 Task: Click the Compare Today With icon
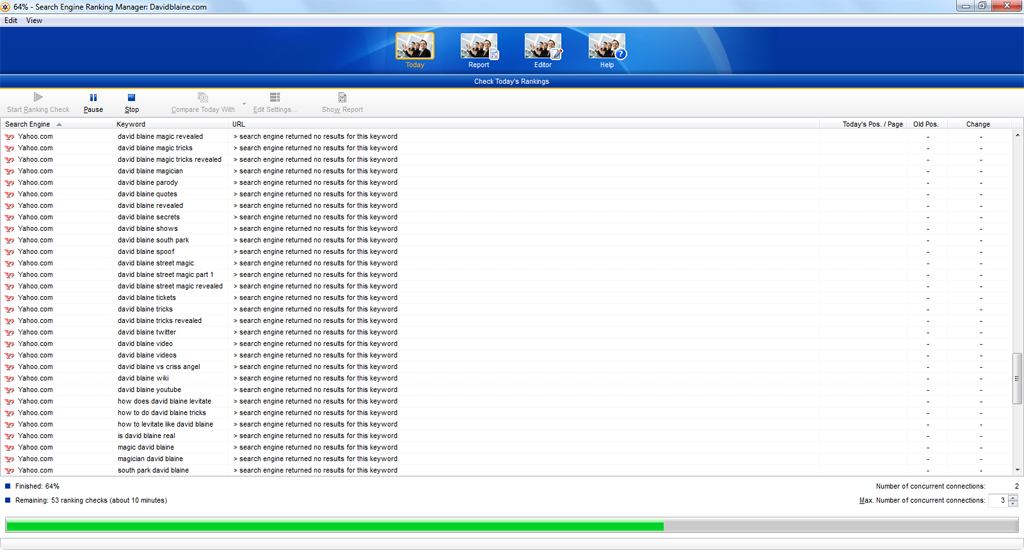click(x=202, y=97)
